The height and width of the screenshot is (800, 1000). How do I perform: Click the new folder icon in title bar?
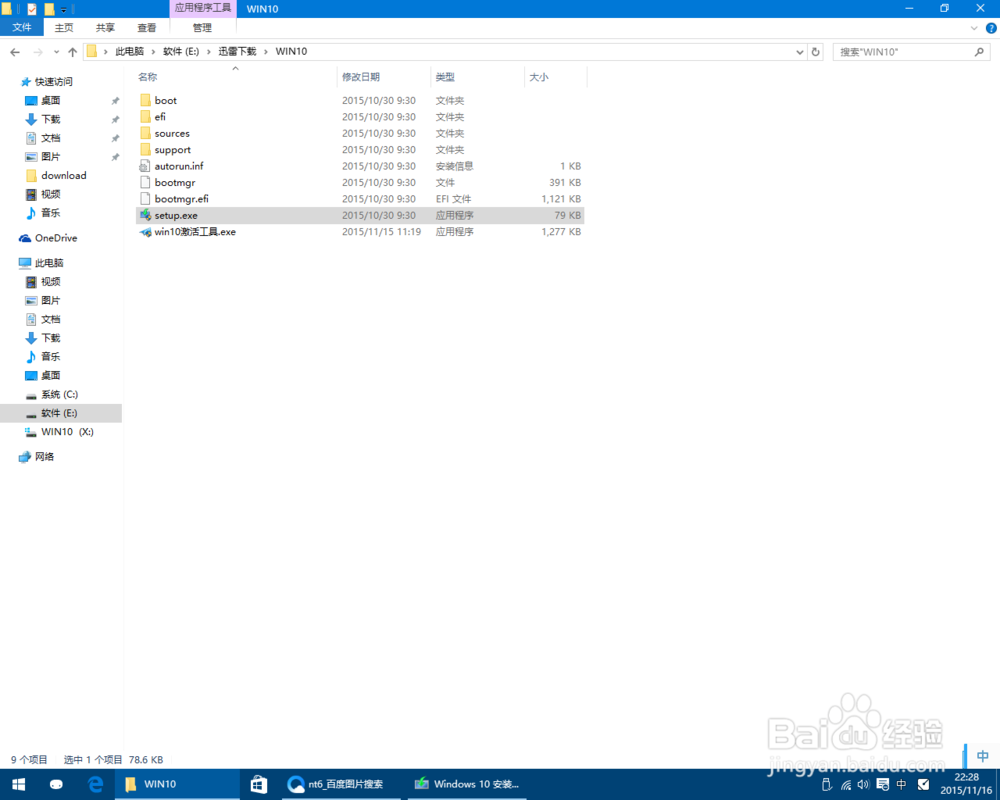[49, 9]
